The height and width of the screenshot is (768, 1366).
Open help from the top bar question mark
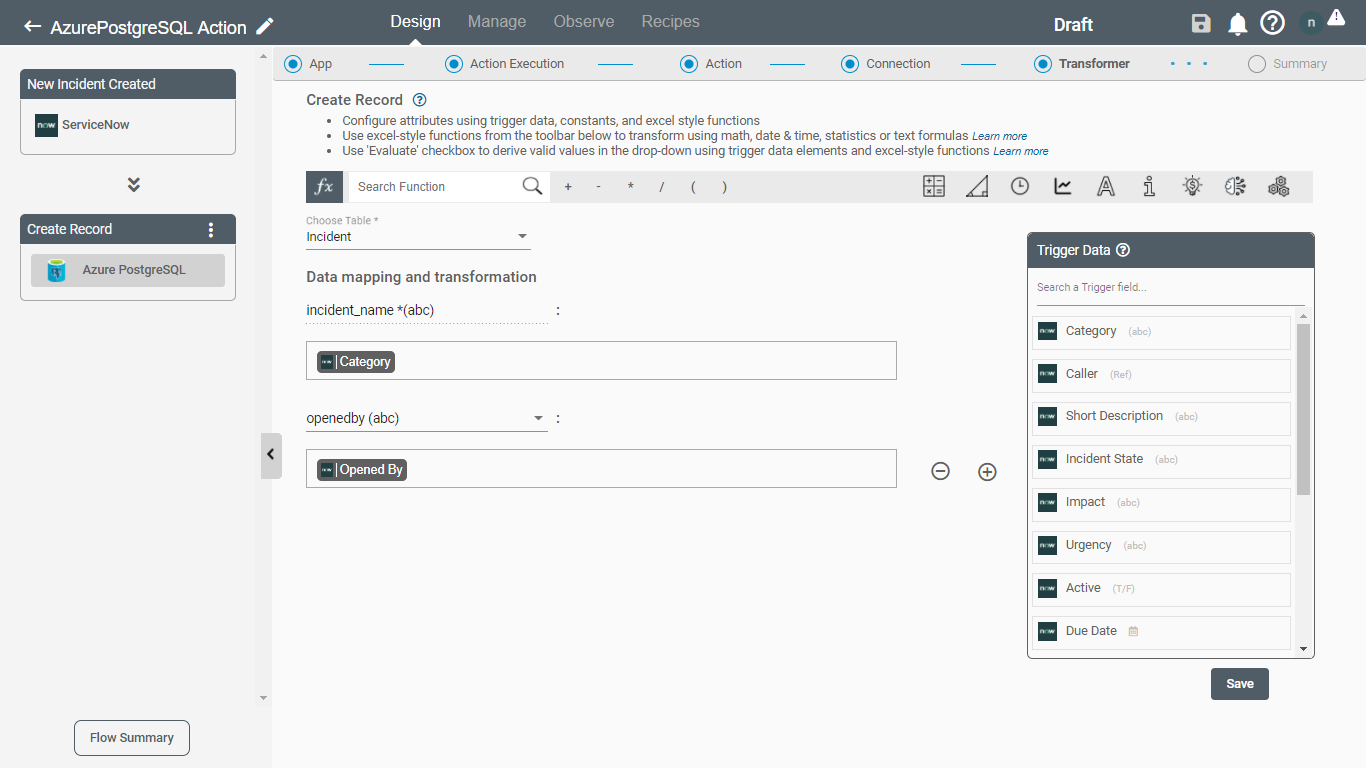pos(1272,23)
